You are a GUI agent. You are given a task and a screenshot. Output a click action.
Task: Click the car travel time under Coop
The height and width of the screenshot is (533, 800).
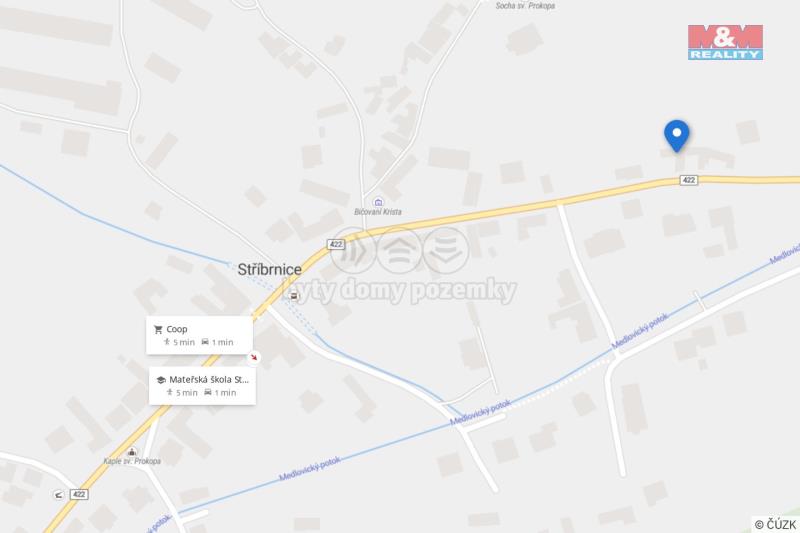pyautogui.click(x=217, y=342)
